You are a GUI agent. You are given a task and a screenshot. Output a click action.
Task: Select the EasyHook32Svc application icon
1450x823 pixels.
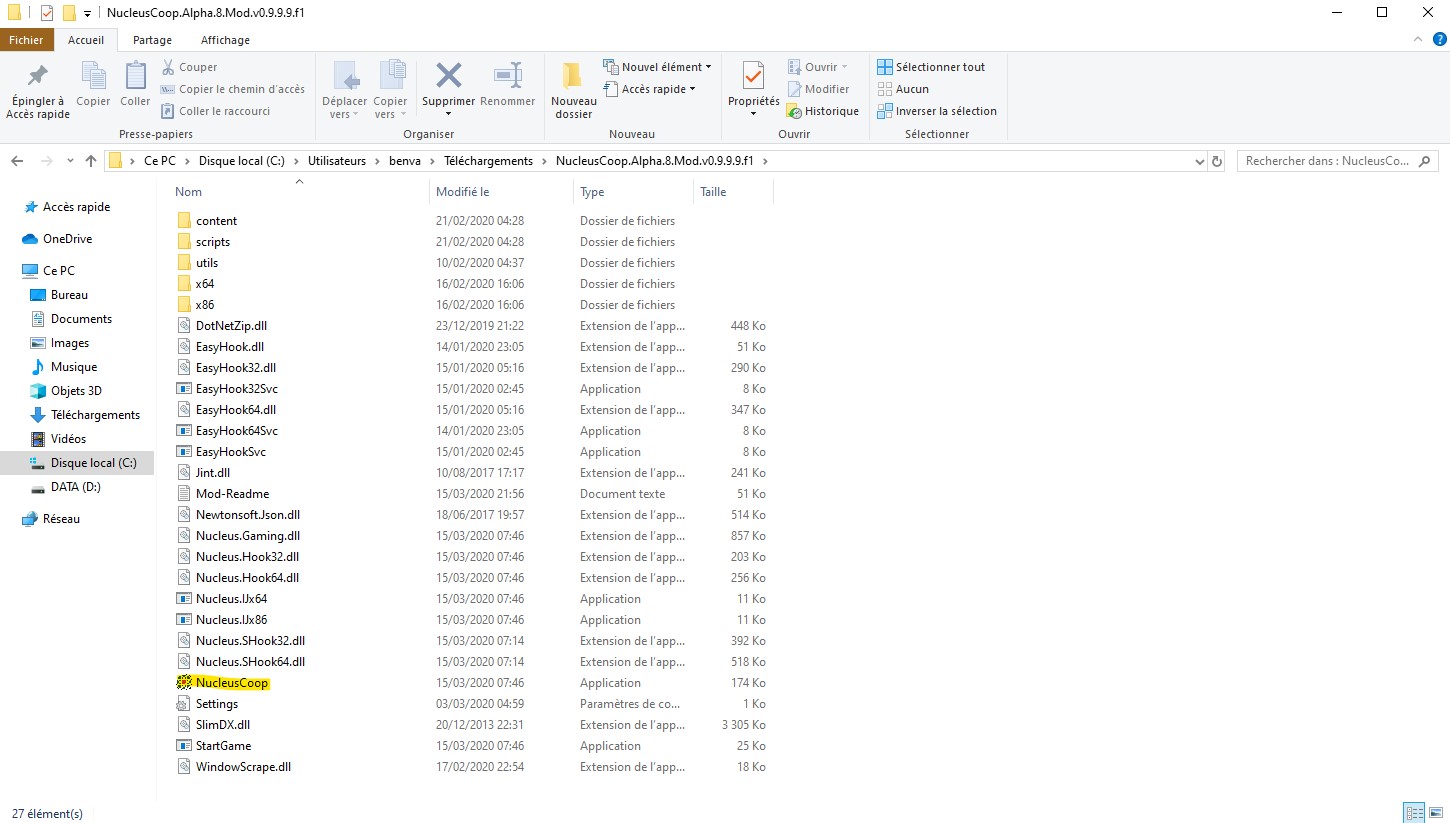[184, 389]
